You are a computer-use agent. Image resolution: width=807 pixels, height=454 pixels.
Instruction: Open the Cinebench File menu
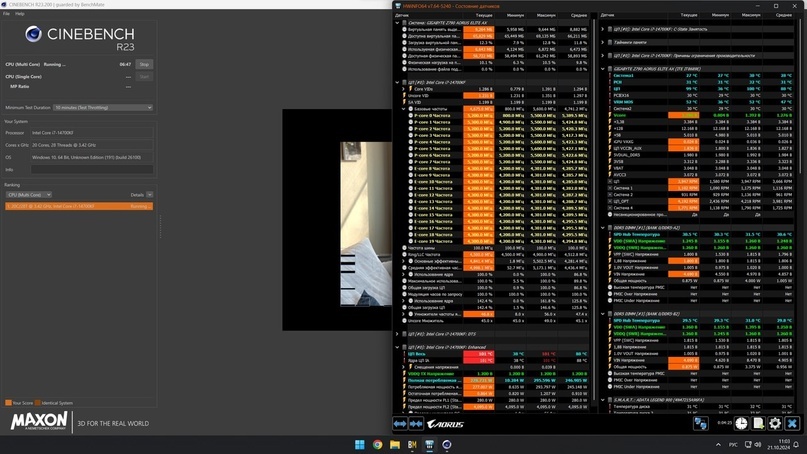coord(6,14)
